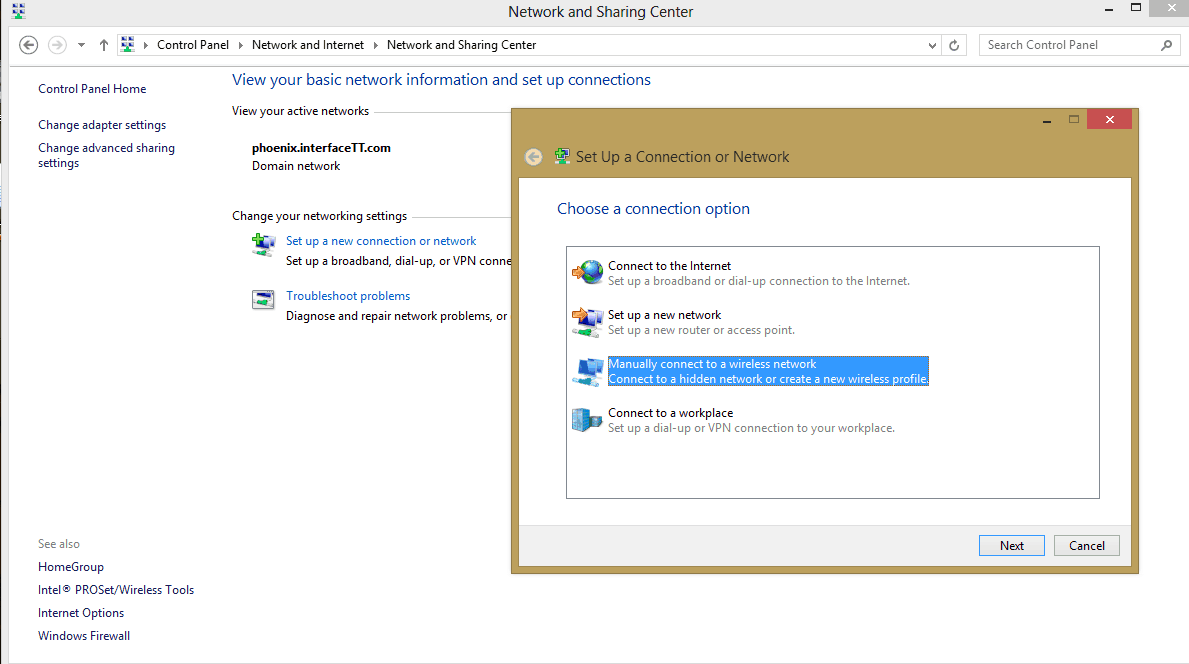The image size is (1189, 664).
Task: Click the refresh button in the address bar
Action: click(954, 45)
